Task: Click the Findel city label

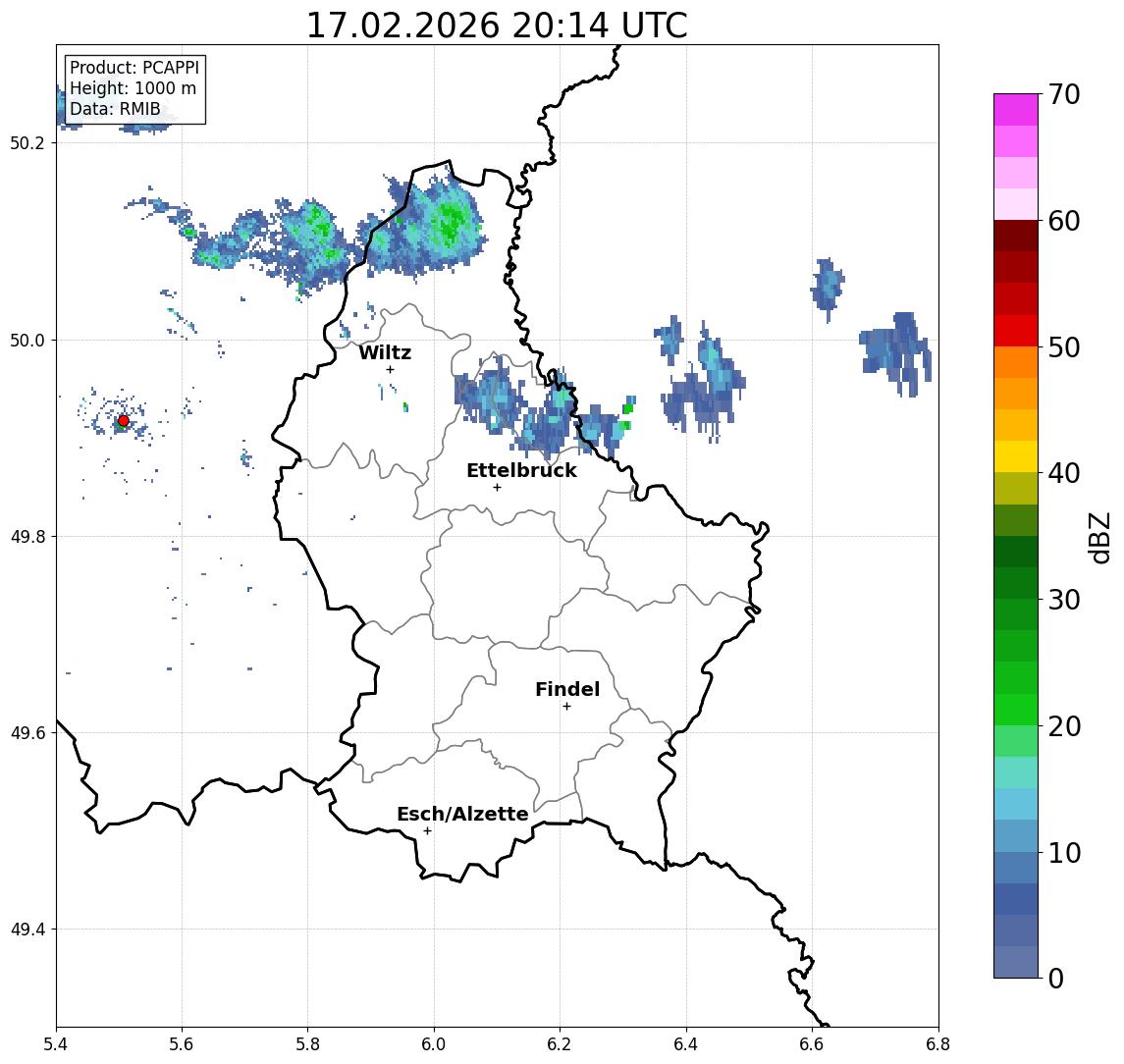Action: tap(567, 689)
